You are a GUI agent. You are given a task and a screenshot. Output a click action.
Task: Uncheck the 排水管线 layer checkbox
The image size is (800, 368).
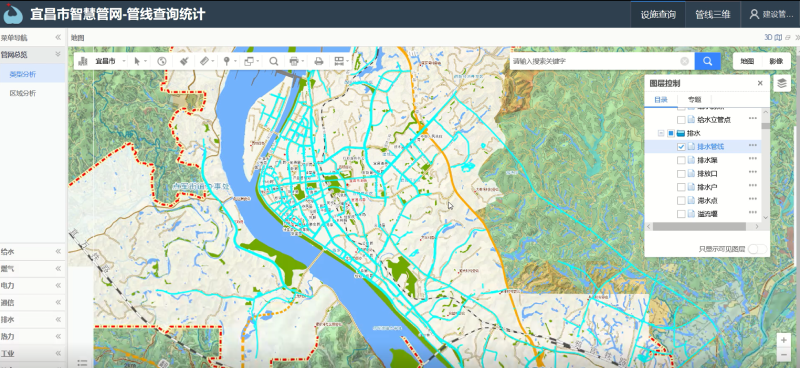681,146
